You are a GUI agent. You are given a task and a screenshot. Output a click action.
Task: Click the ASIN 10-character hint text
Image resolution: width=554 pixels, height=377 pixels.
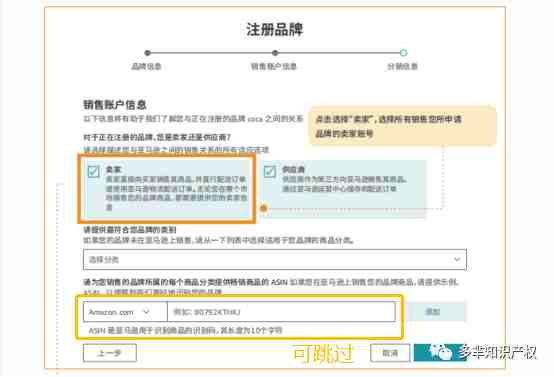185,331
